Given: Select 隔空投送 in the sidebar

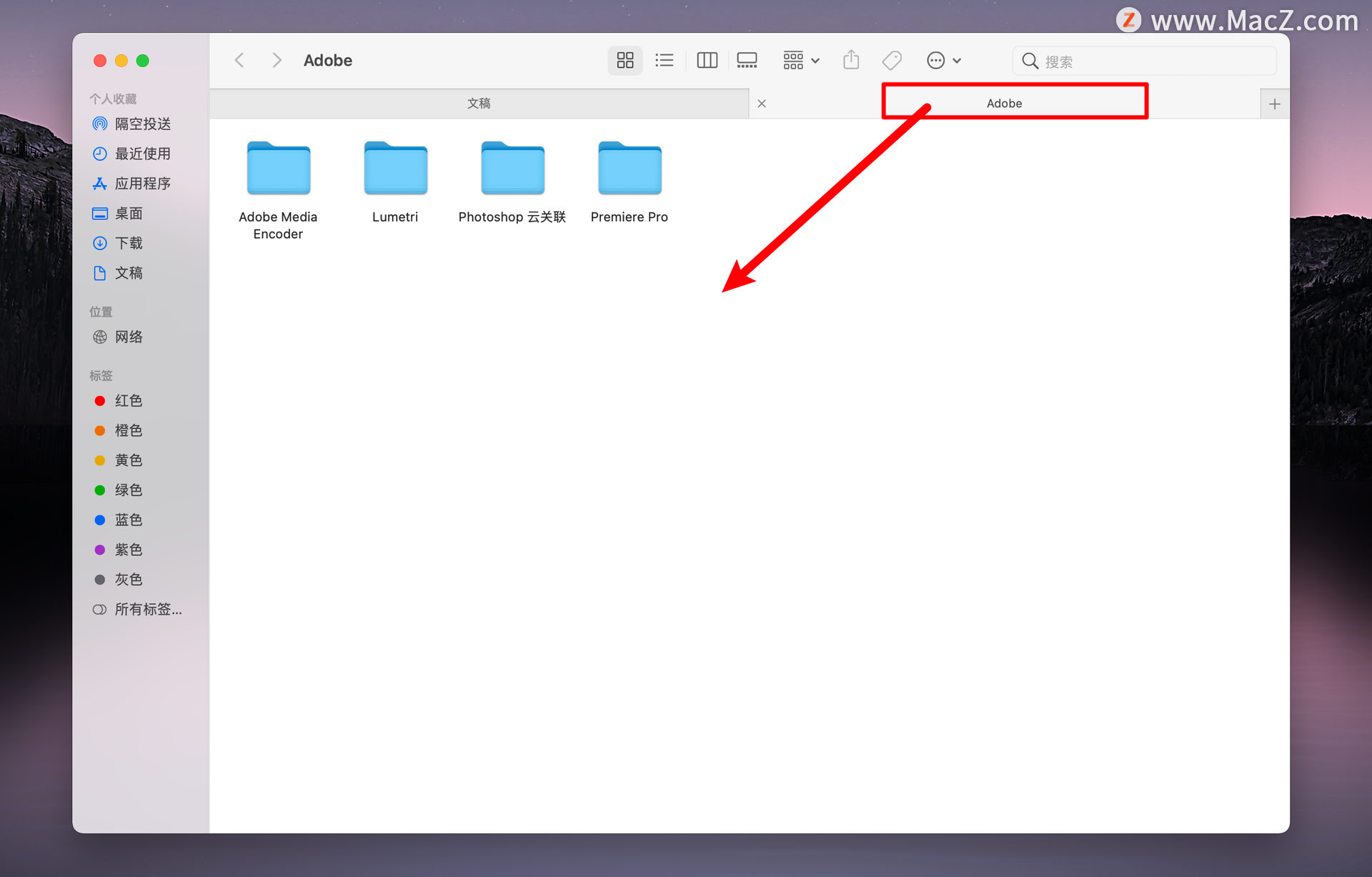Looking at the screenshot, I should (132, 124).
